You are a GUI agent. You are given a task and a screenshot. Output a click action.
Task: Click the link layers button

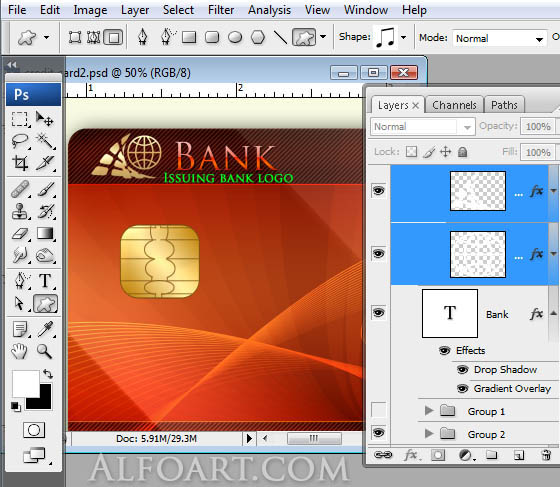[x=383, y=455]
